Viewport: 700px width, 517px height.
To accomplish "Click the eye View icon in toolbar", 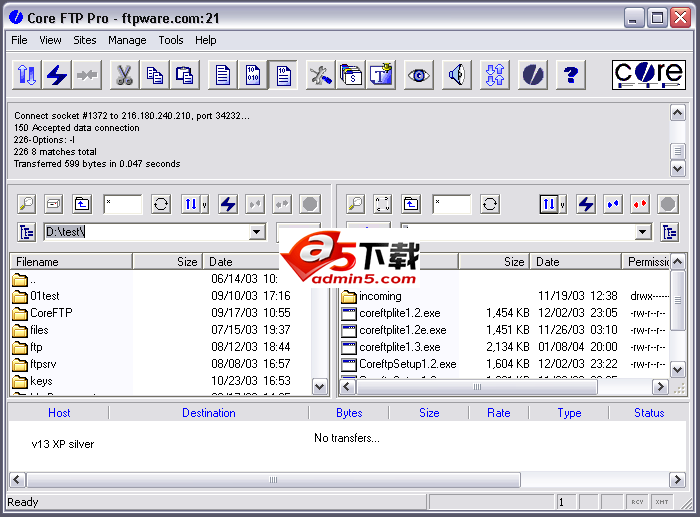I will [418, 75].
